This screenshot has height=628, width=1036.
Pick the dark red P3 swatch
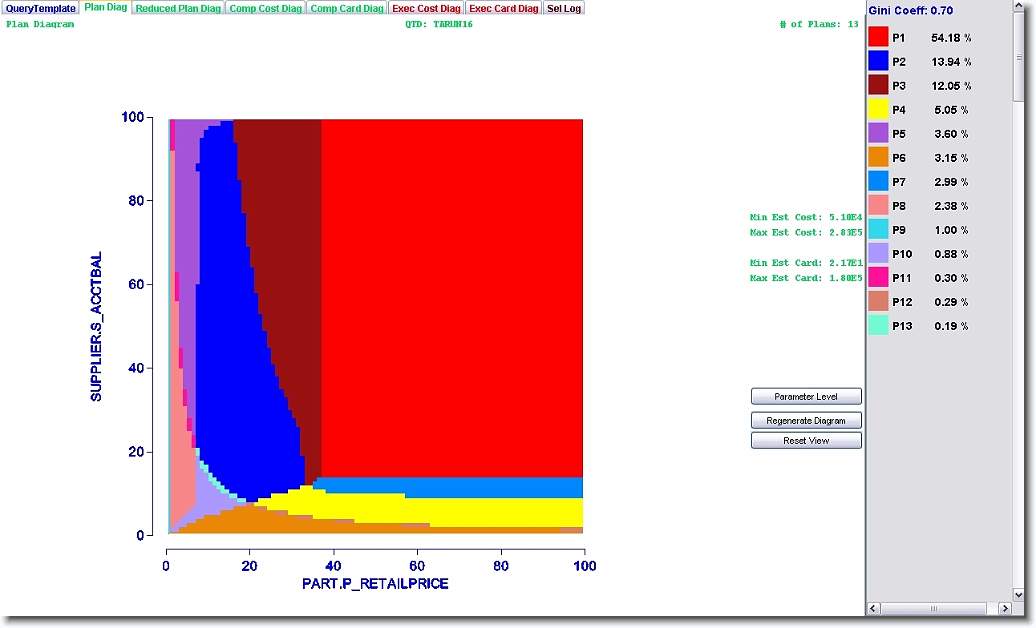[878, 85]
